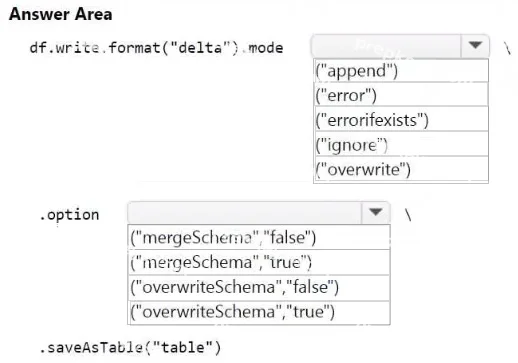The width and height of the screenshot is (518, 363).
Task: Click the empty .option combo box field
Action: coord(245,212)
